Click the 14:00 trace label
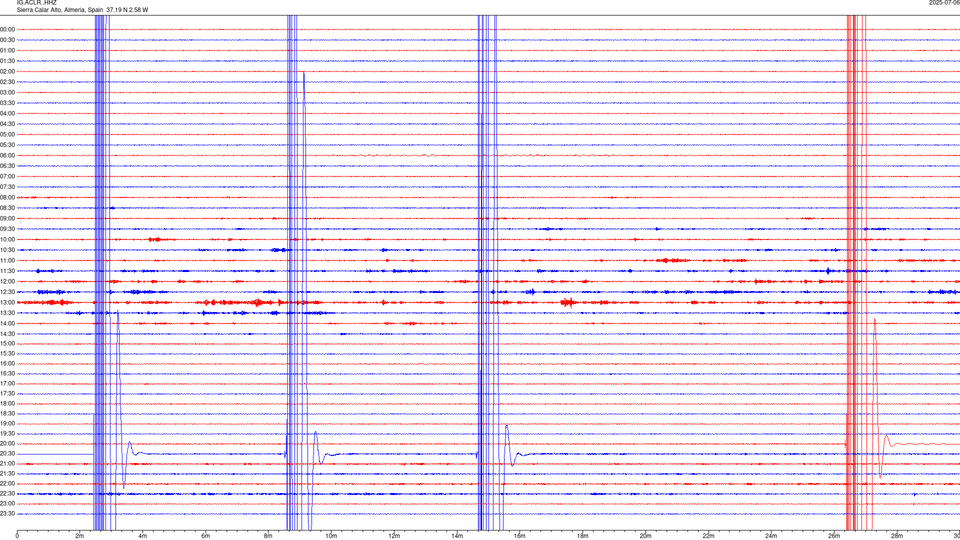 coord(7,323)
